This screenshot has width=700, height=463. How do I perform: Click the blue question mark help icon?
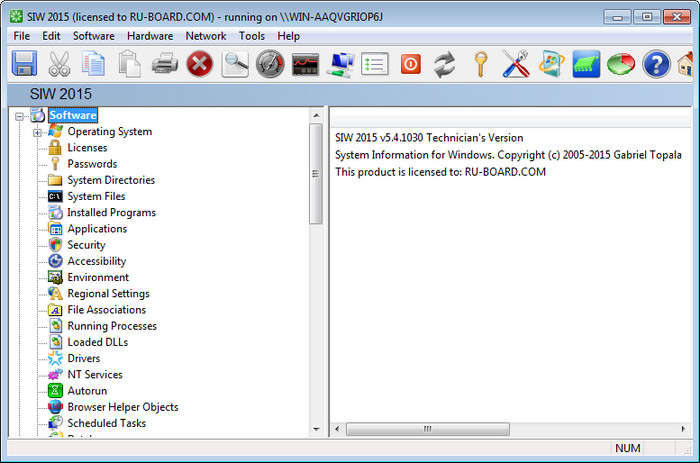[656, 65]
